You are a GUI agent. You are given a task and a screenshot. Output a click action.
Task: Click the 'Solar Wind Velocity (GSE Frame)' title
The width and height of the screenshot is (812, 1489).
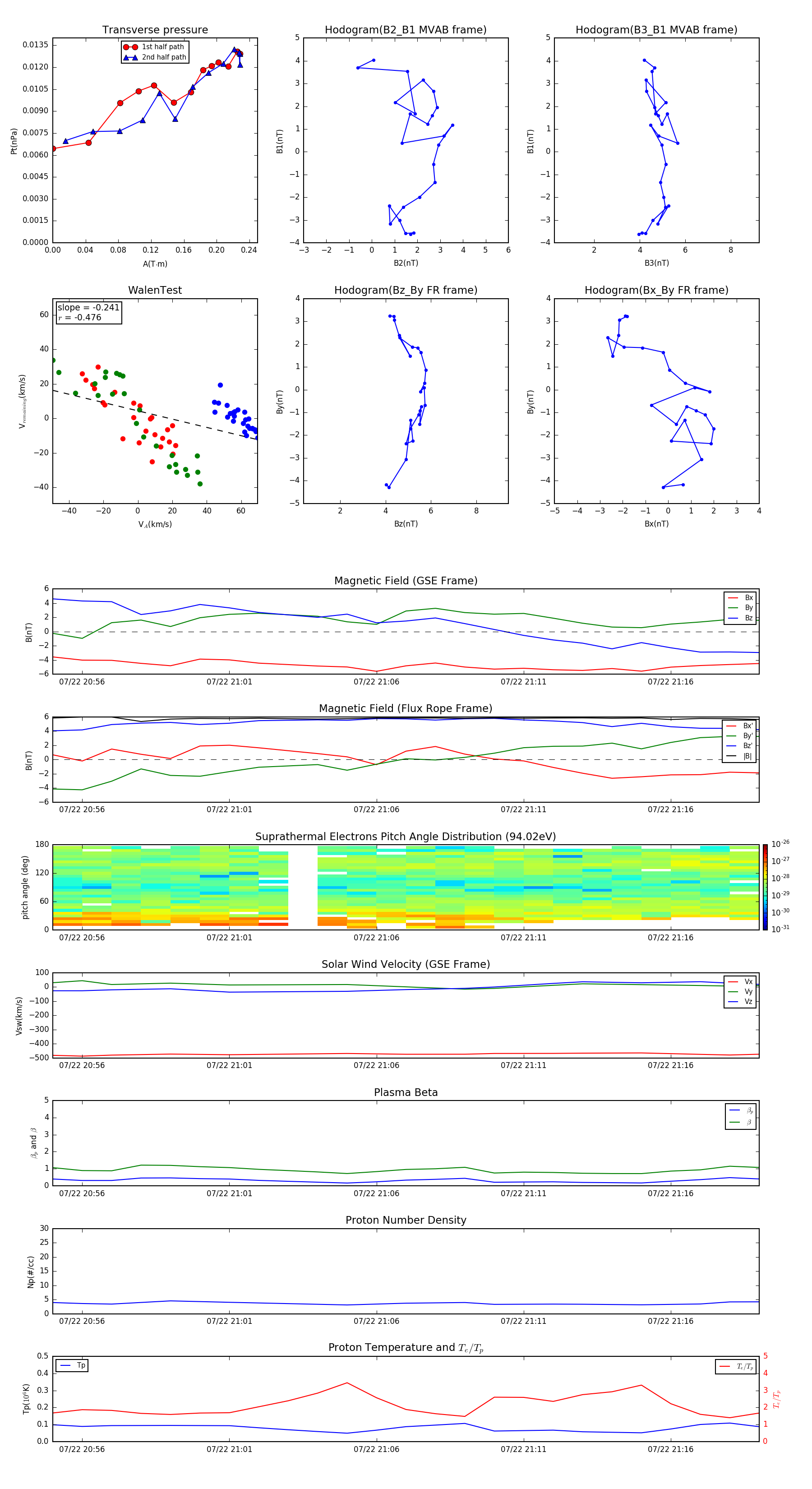click(x=406, y=964)
